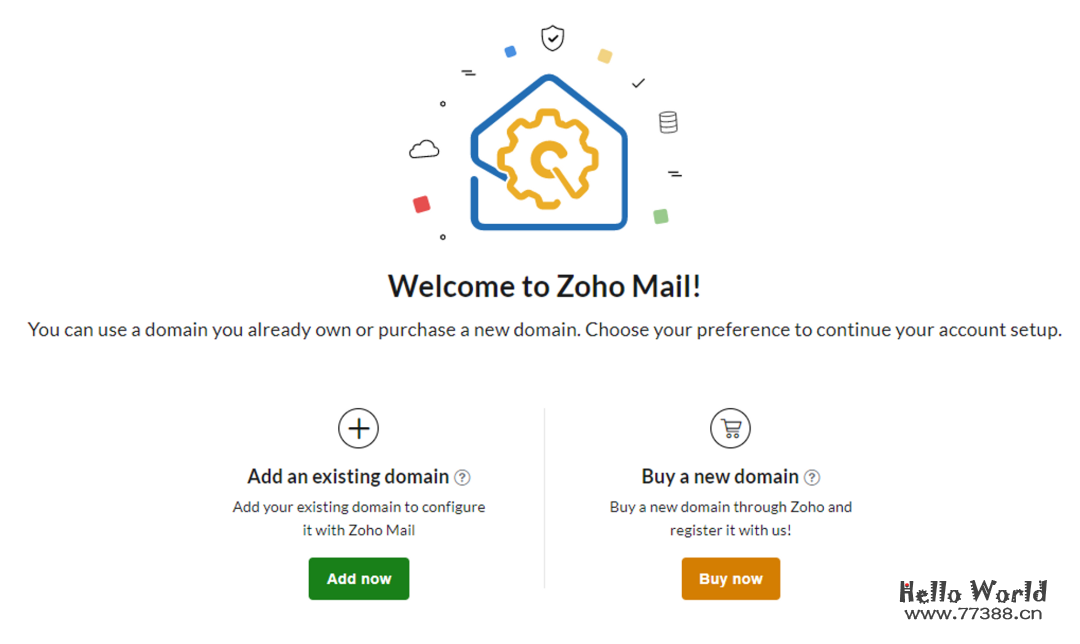Viewport: 1080px width, 644px height.
Task: Open help for Buy a new domain
Action: tap(812, 478)
